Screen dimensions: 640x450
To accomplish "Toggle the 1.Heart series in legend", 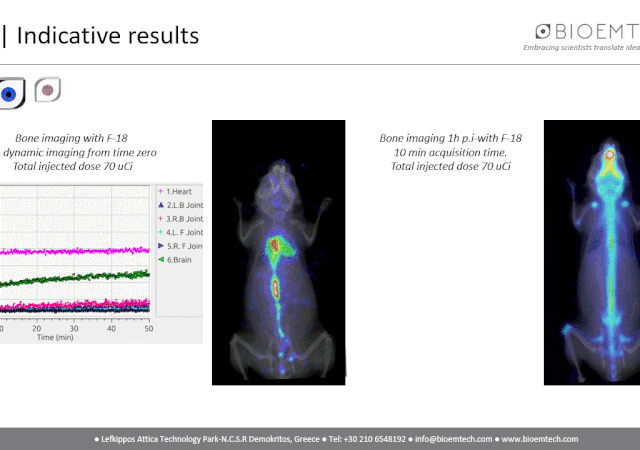I will (181, 190).
